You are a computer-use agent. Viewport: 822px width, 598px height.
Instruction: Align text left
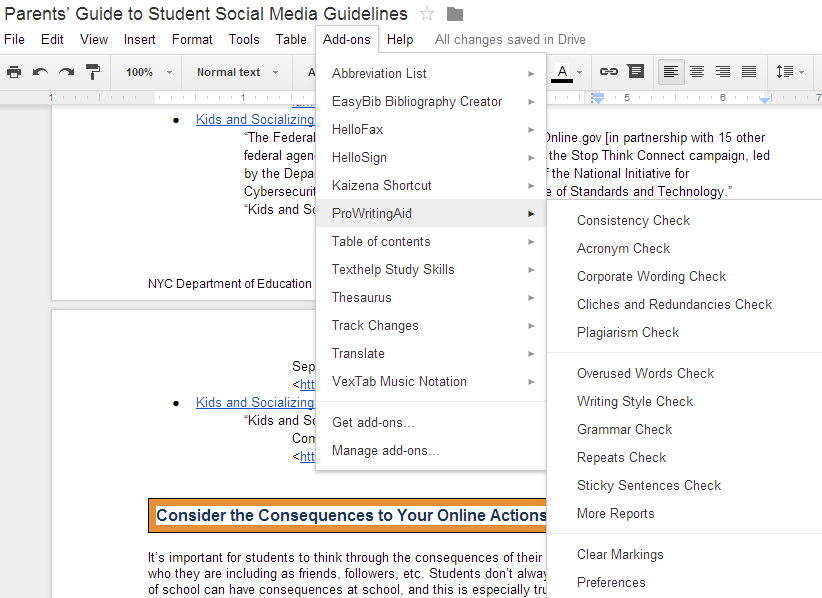(x=671, y=72)
